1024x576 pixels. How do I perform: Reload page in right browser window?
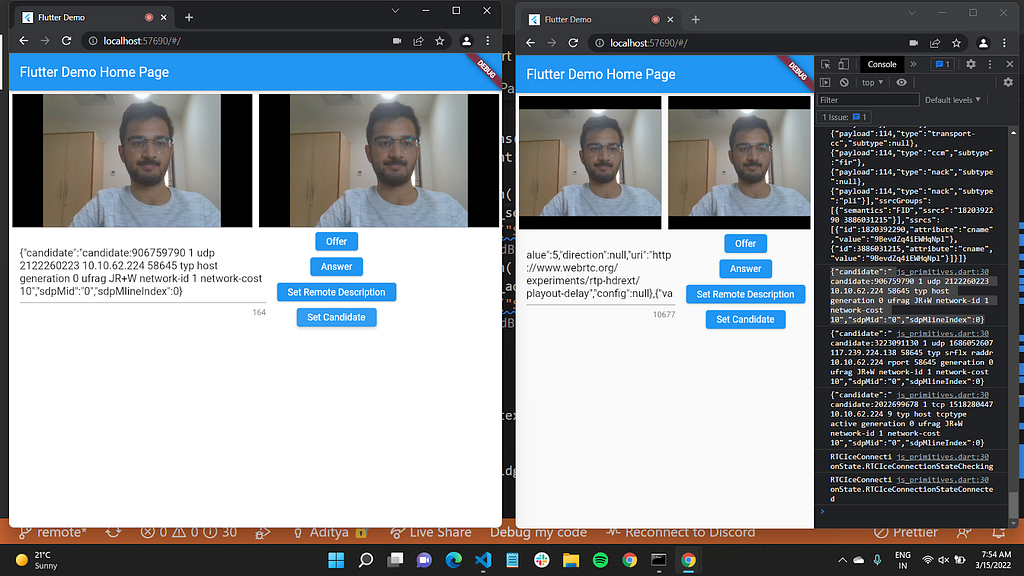pos(573,43)
